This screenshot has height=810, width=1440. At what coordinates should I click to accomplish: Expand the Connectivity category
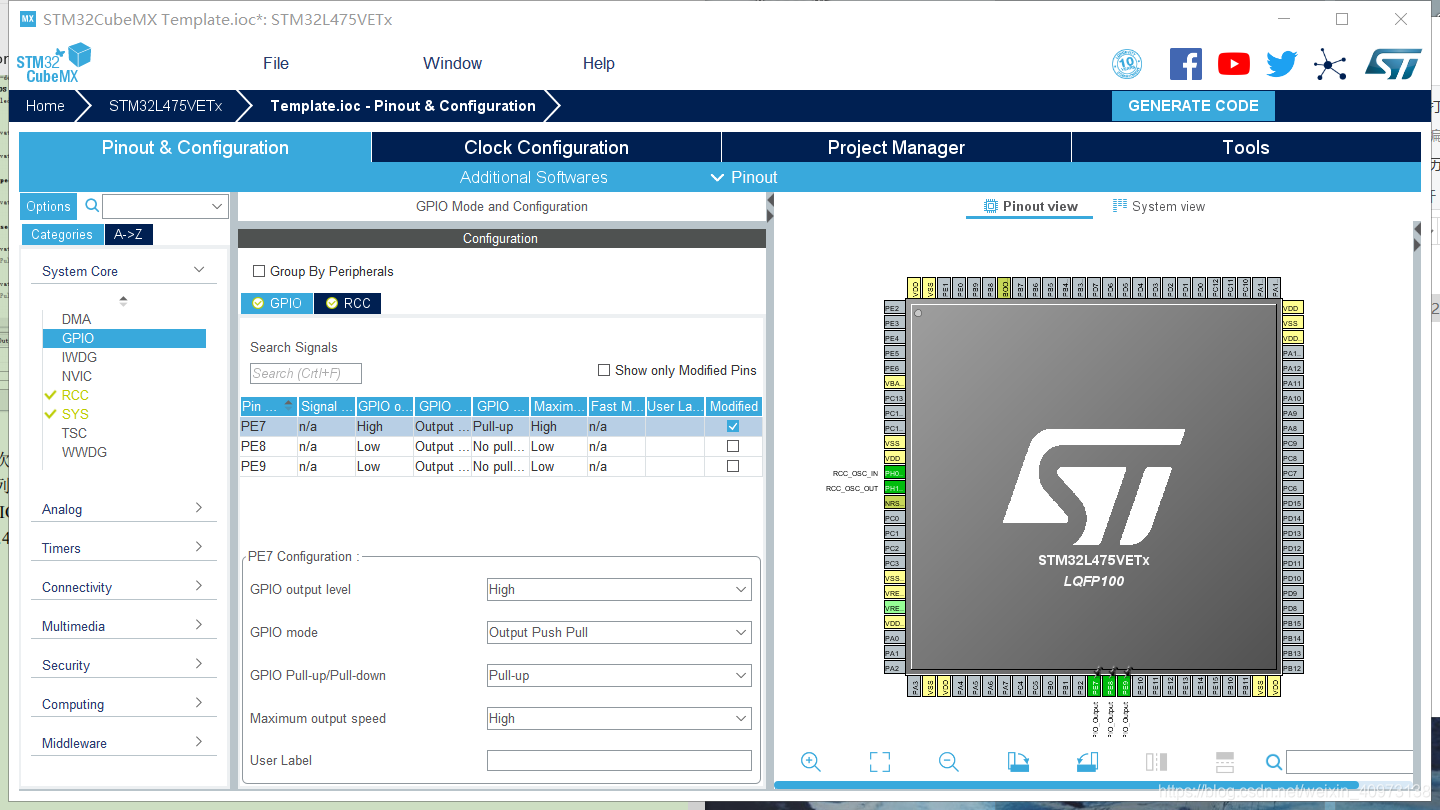tap(123, 587)
